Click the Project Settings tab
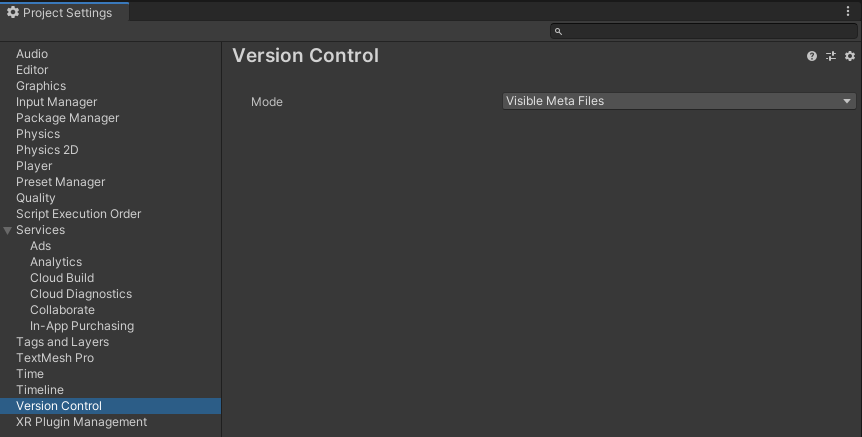Viewport: 862px width, 437px height. tap(64, 12)
